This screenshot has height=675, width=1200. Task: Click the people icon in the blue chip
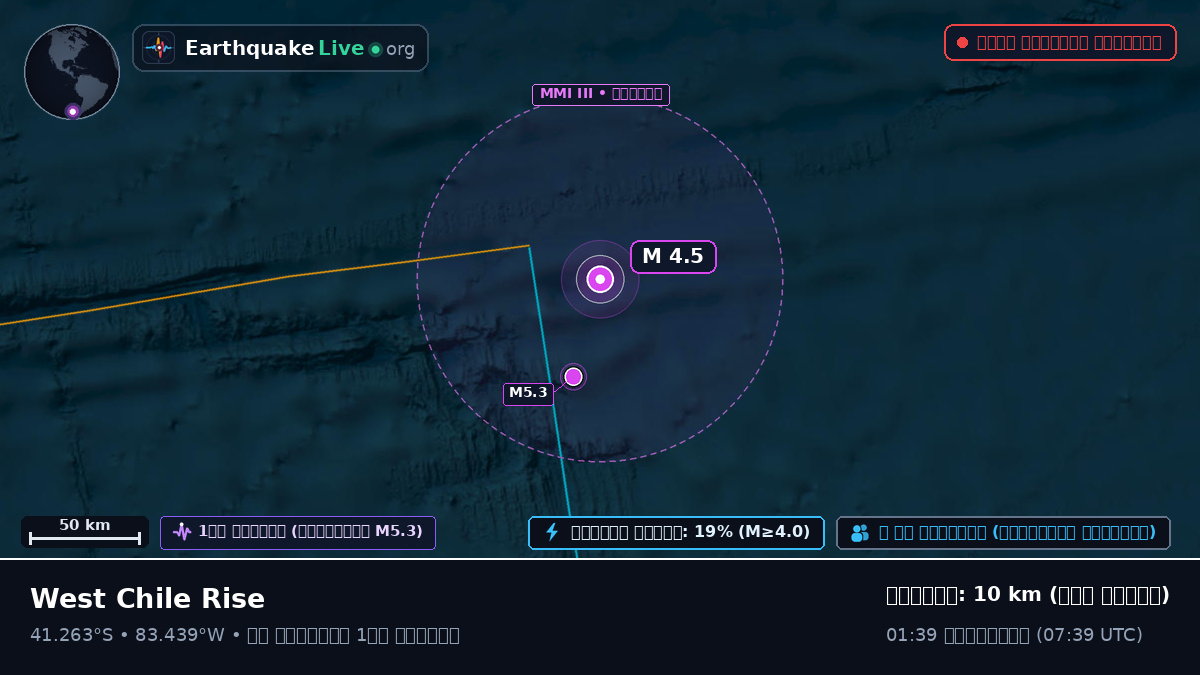pos(860,533)
